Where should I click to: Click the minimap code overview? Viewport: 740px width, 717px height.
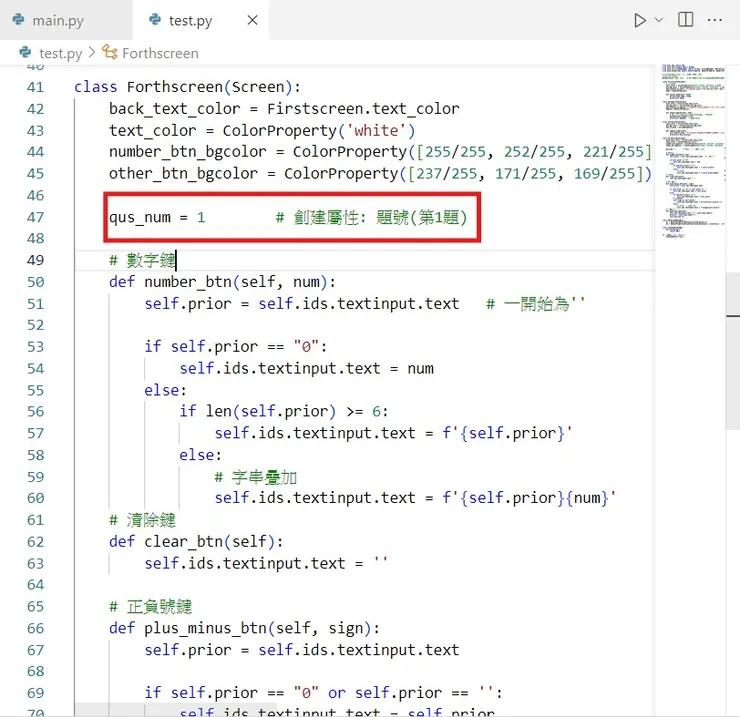coord(692,151)
